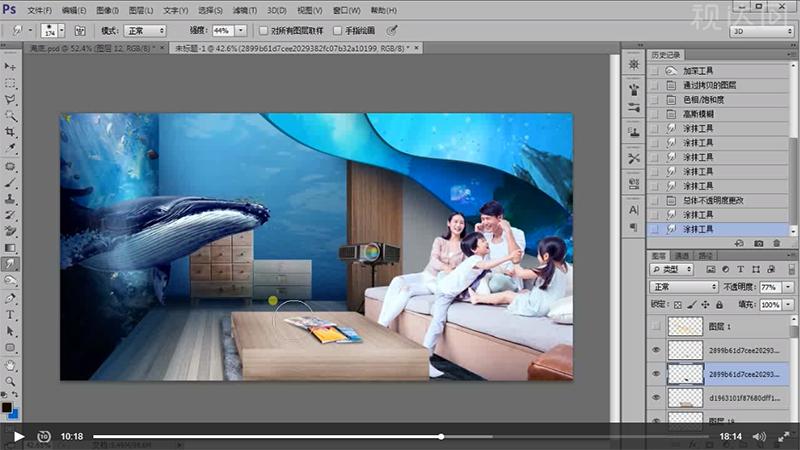Screen dimensions: 800x450
Task: Select the Crop tool
Action: 10,132
